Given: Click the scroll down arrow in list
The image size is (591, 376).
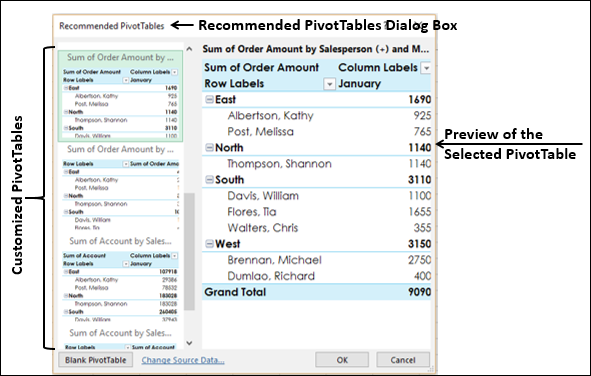Looking at the screenshot, I should coord(189,343).
